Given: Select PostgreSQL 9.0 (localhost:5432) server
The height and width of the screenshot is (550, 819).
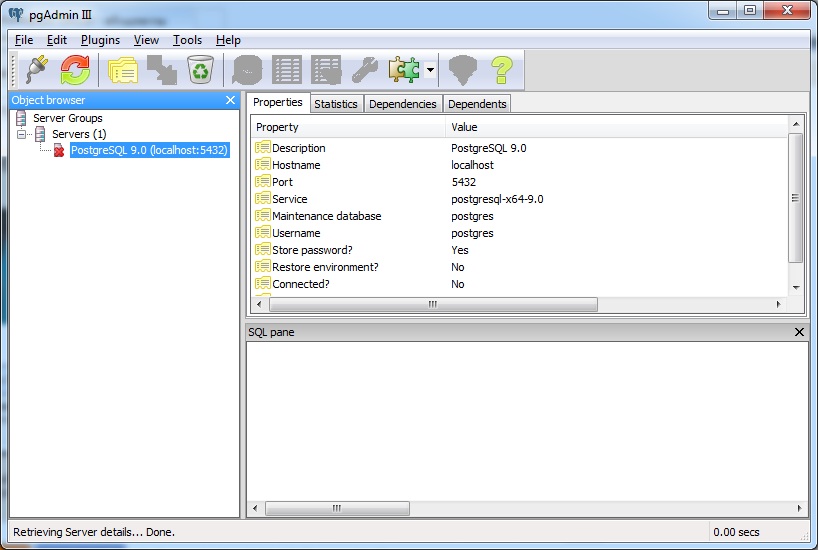Looking at the screenshot, I should coord(149,150).
